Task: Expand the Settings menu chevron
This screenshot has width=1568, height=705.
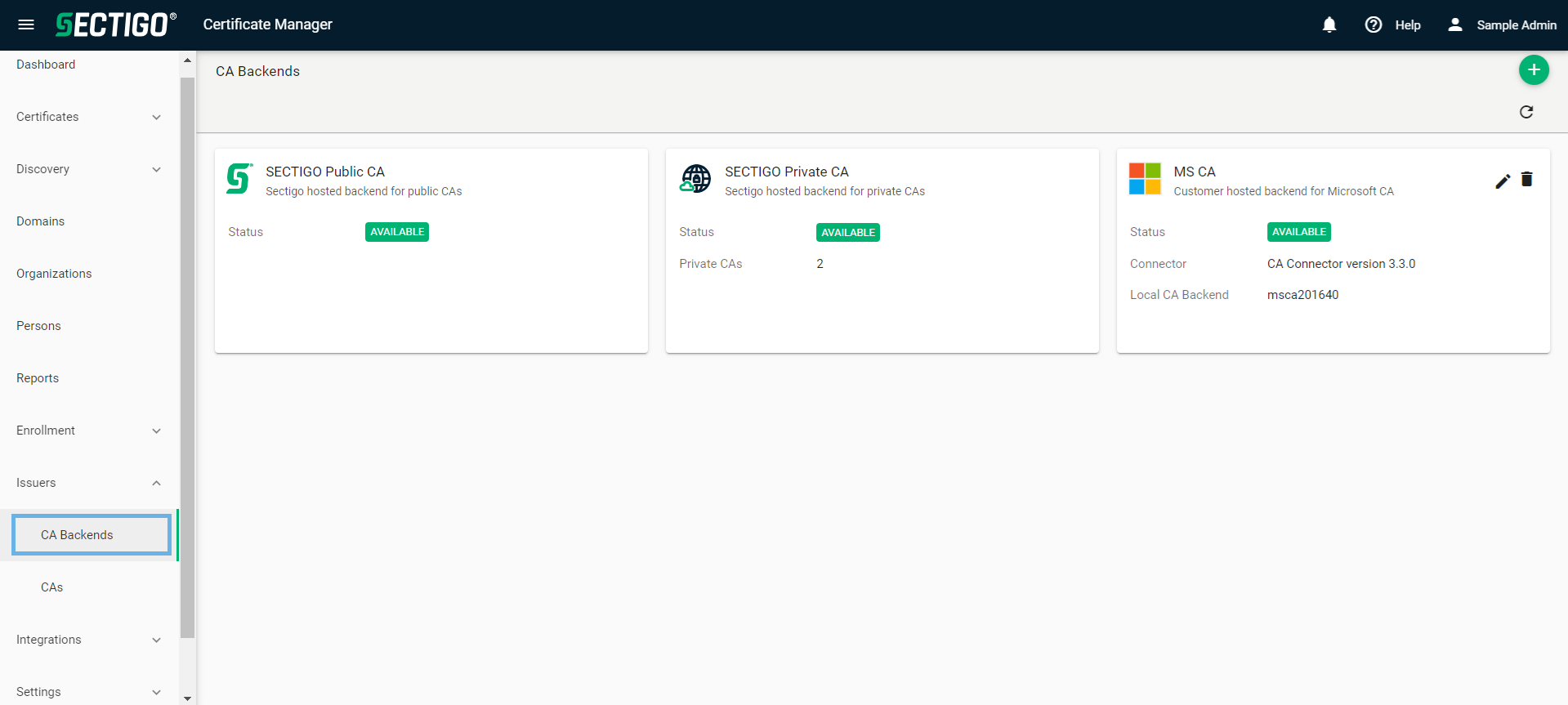Action: [156, 692]
